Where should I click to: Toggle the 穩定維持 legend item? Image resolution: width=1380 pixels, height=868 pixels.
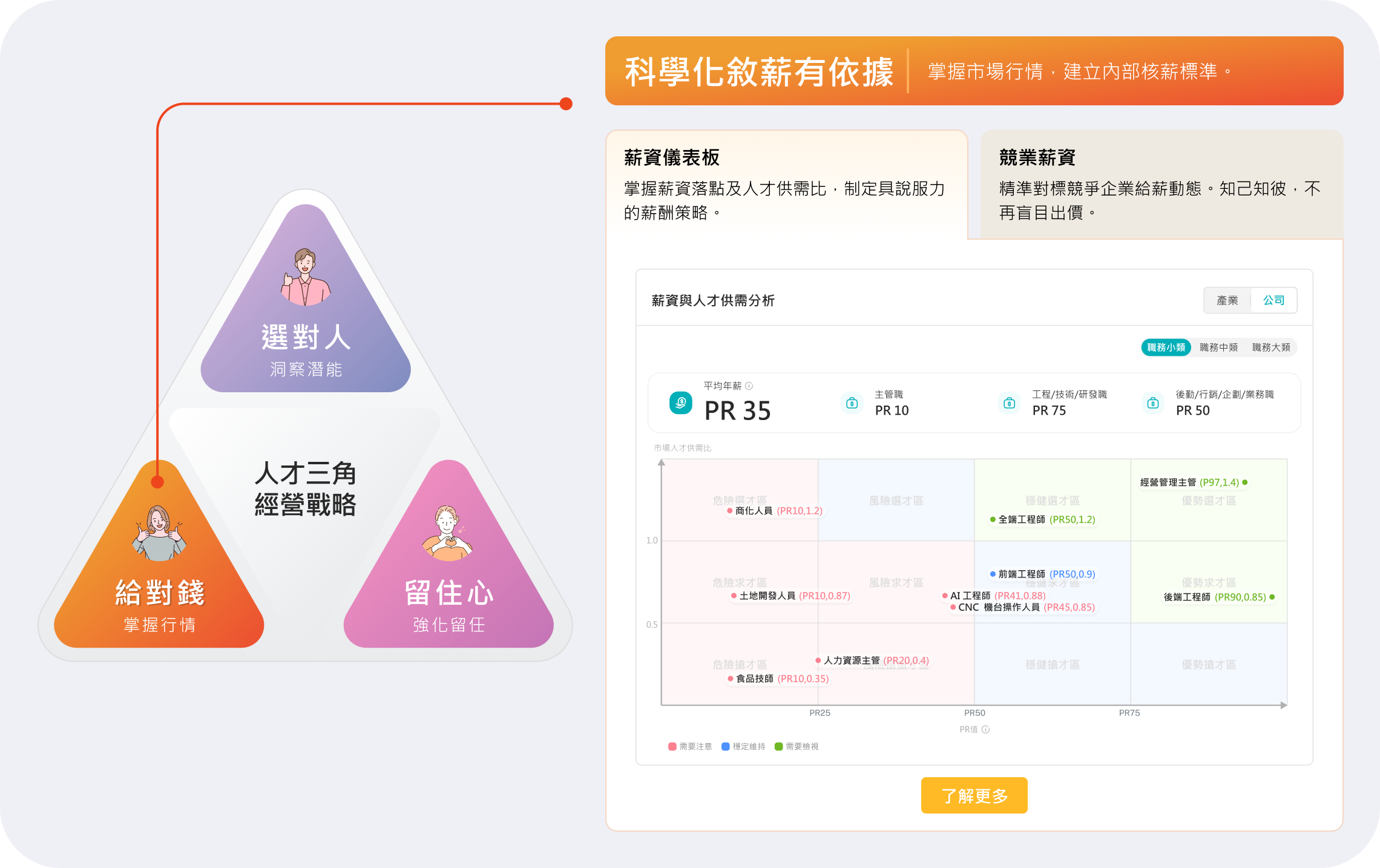[743, 746]
